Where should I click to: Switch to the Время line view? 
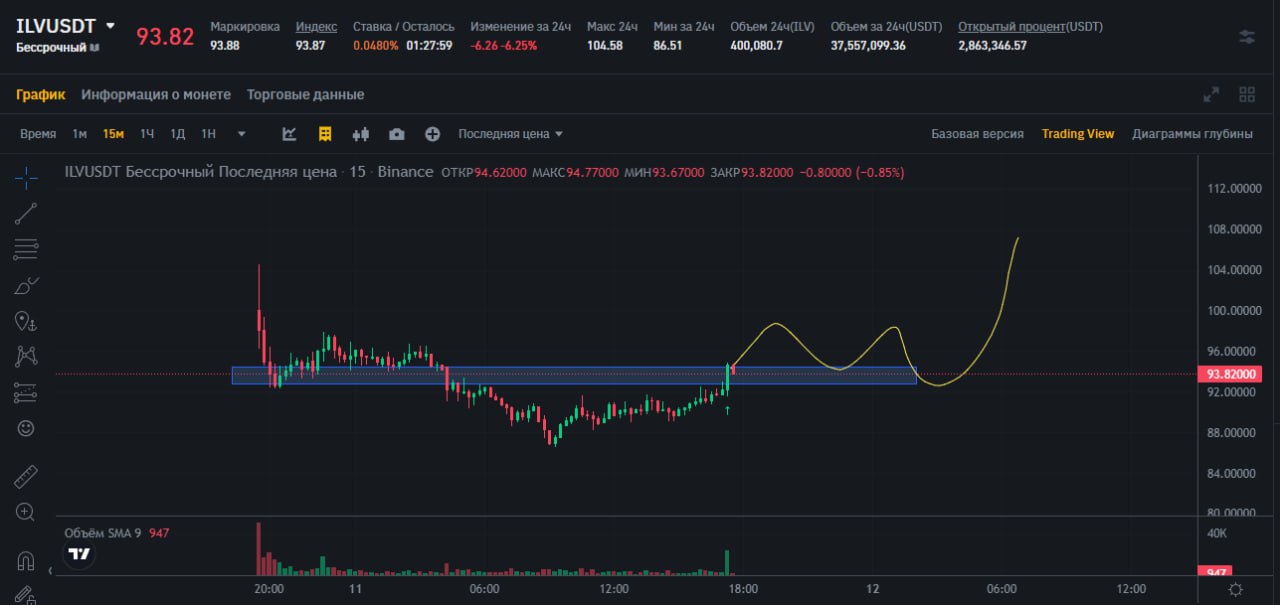pyautogui.click(x=38, y=134)
